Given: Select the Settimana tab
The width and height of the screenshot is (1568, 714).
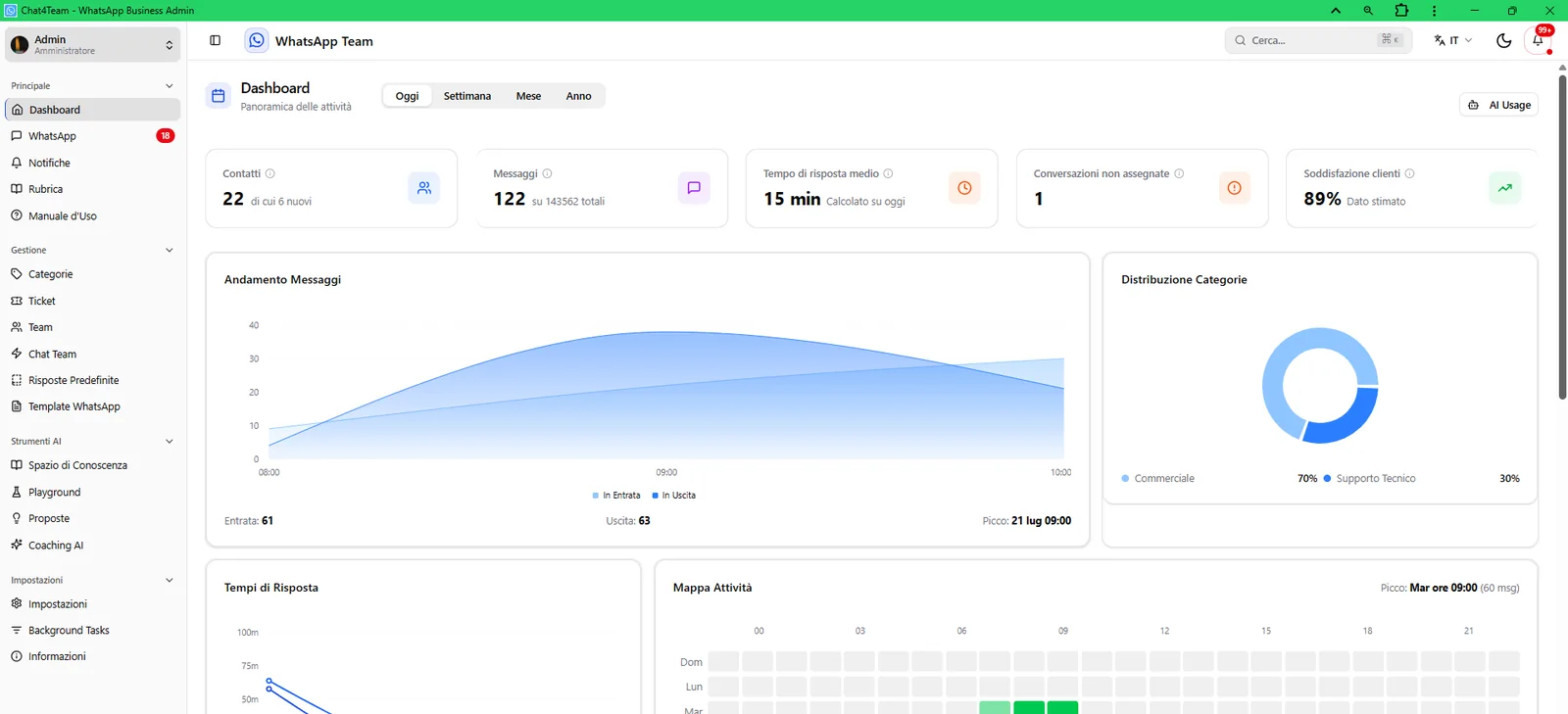Looking at the screenshot, I should tap(467, 96).
